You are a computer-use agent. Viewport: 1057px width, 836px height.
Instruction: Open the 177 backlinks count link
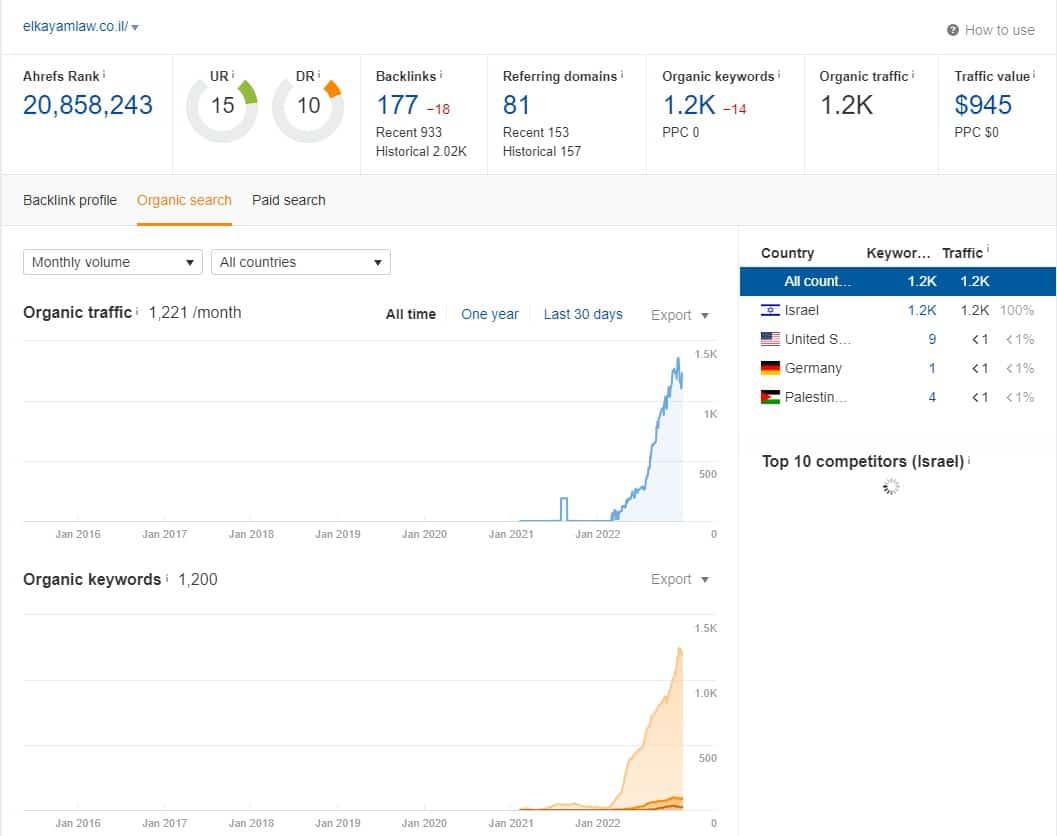tap(397, 105)
